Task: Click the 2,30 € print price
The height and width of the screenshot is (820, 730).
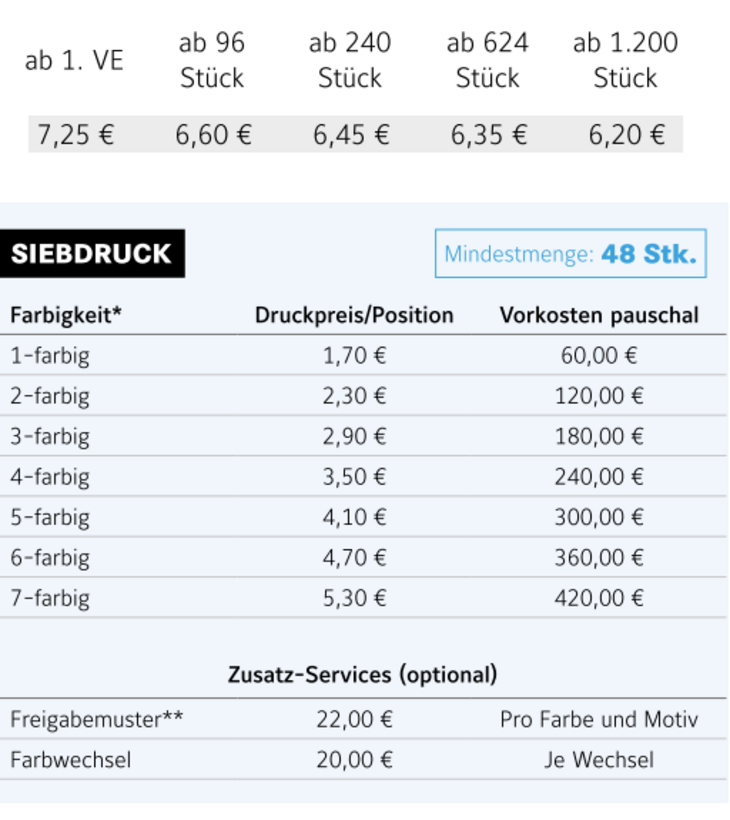Action: click(354, 396)
